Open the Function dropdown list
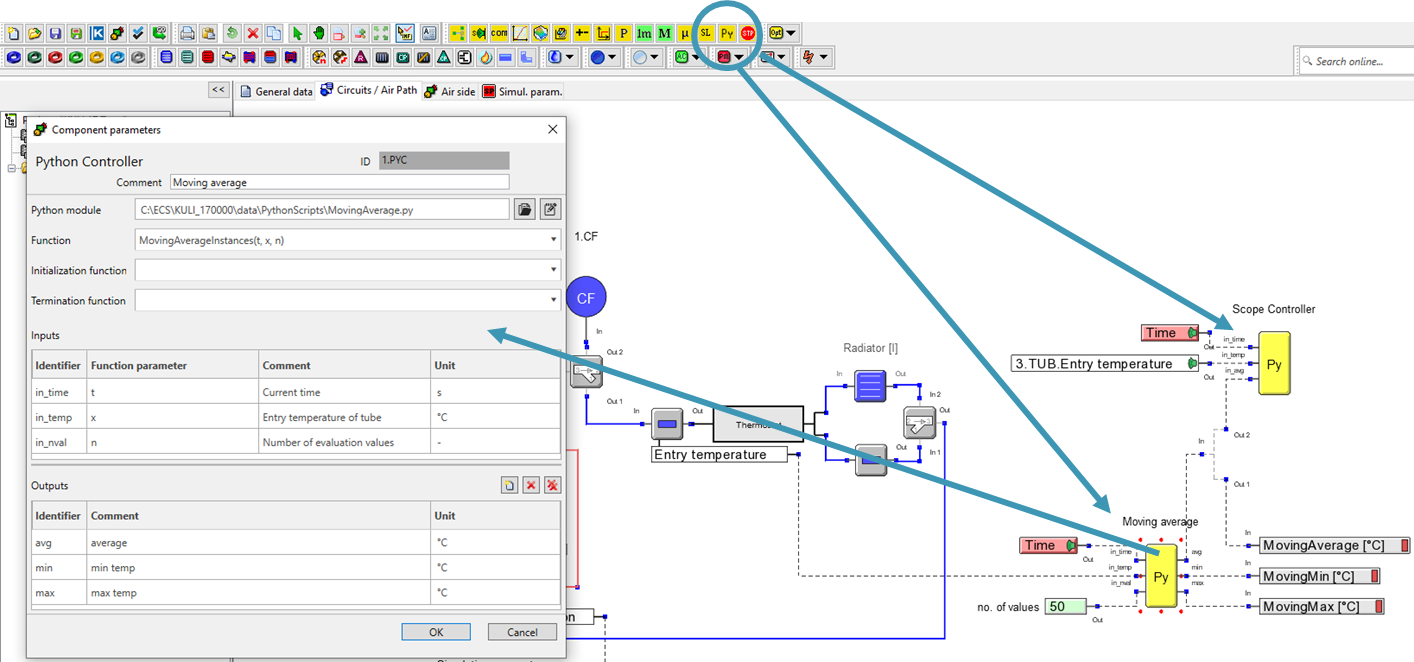 (553, 241)
